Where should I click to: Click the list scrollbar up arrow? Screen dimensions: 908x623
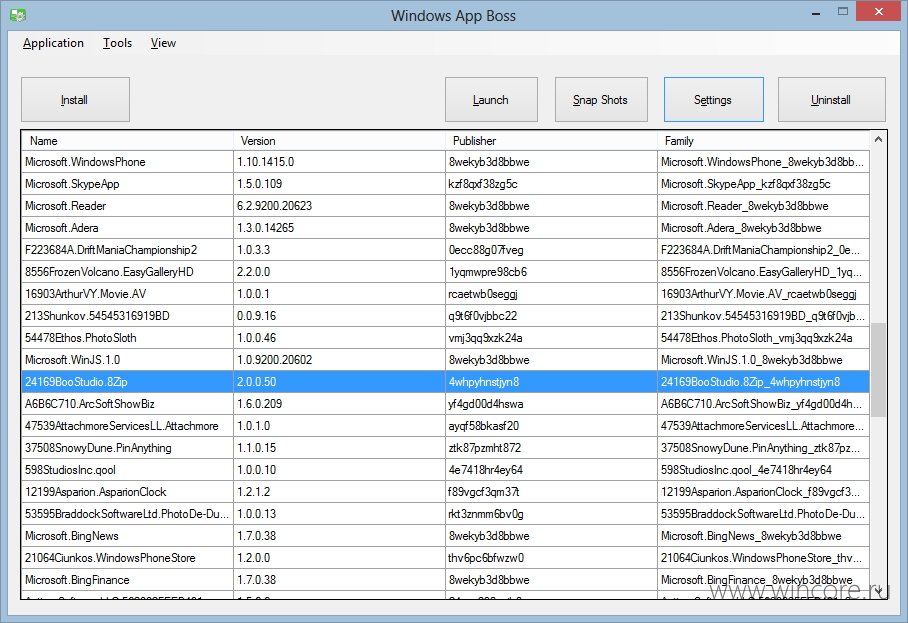click(x=878, y=140)
